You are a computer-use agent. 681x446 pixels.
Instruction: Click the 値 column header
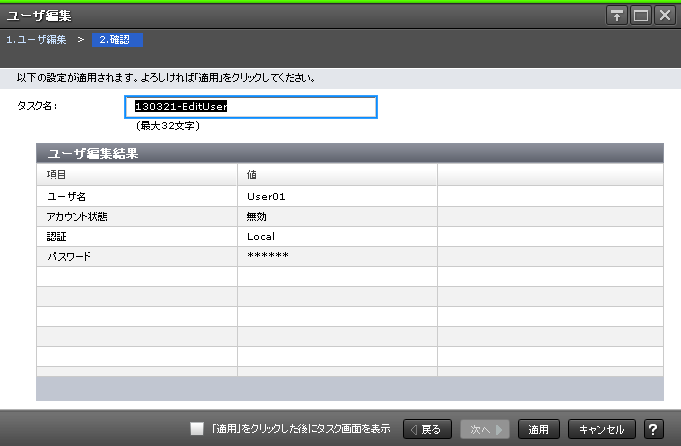pyautogui.click(x=337, y=175)
